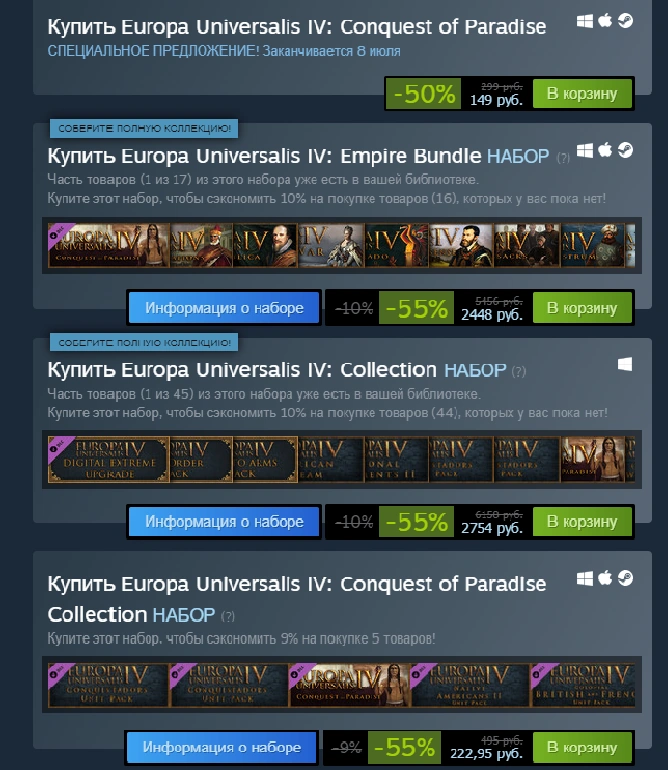Click question mark beside Conquest of Paradise Collection НАБОР
This screenshot has height=770, width=668.
227,616
